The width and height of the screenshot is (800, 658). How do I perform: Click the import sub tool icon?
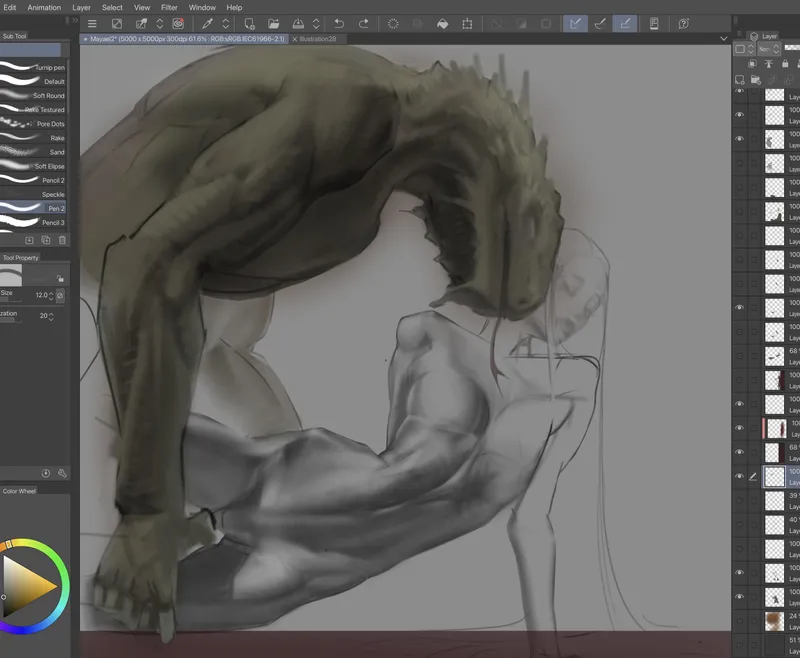click(30, 240)
